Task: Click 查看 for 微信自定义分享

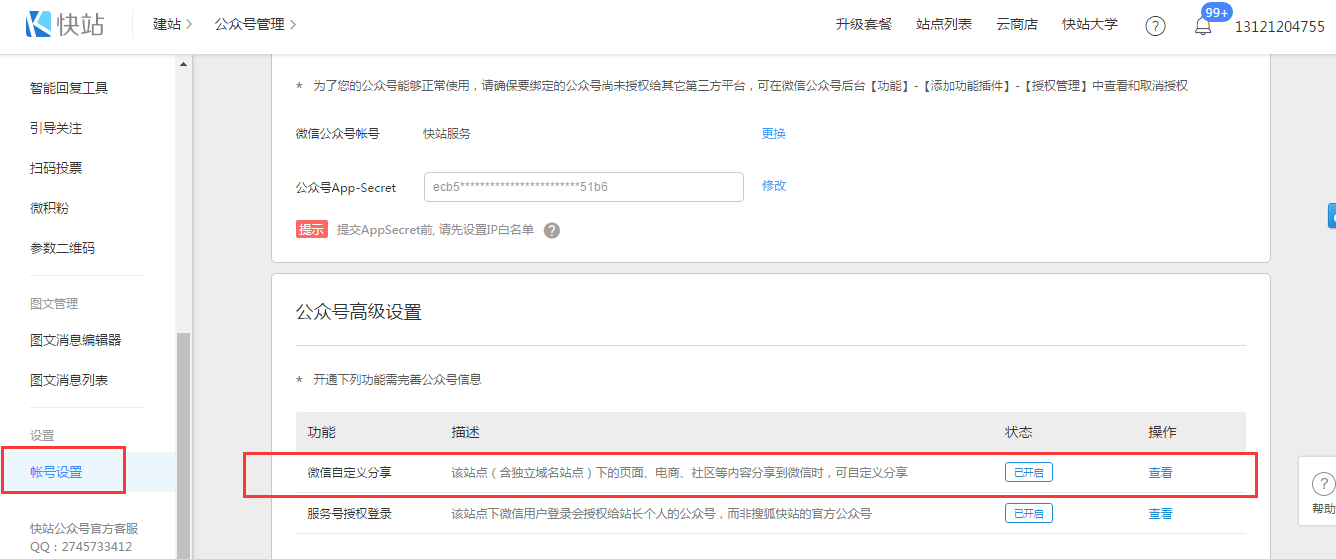Action: (x=1160, y=473)
